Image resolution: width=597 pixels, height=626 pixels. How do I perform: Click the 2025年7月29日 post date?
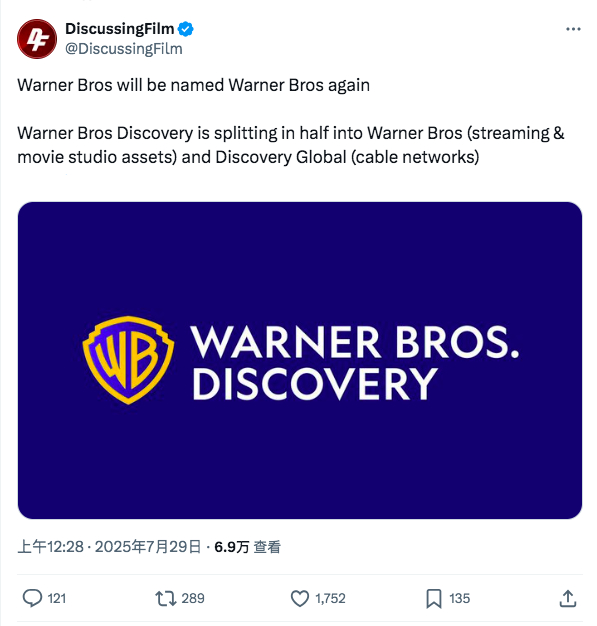coord(148,547)
